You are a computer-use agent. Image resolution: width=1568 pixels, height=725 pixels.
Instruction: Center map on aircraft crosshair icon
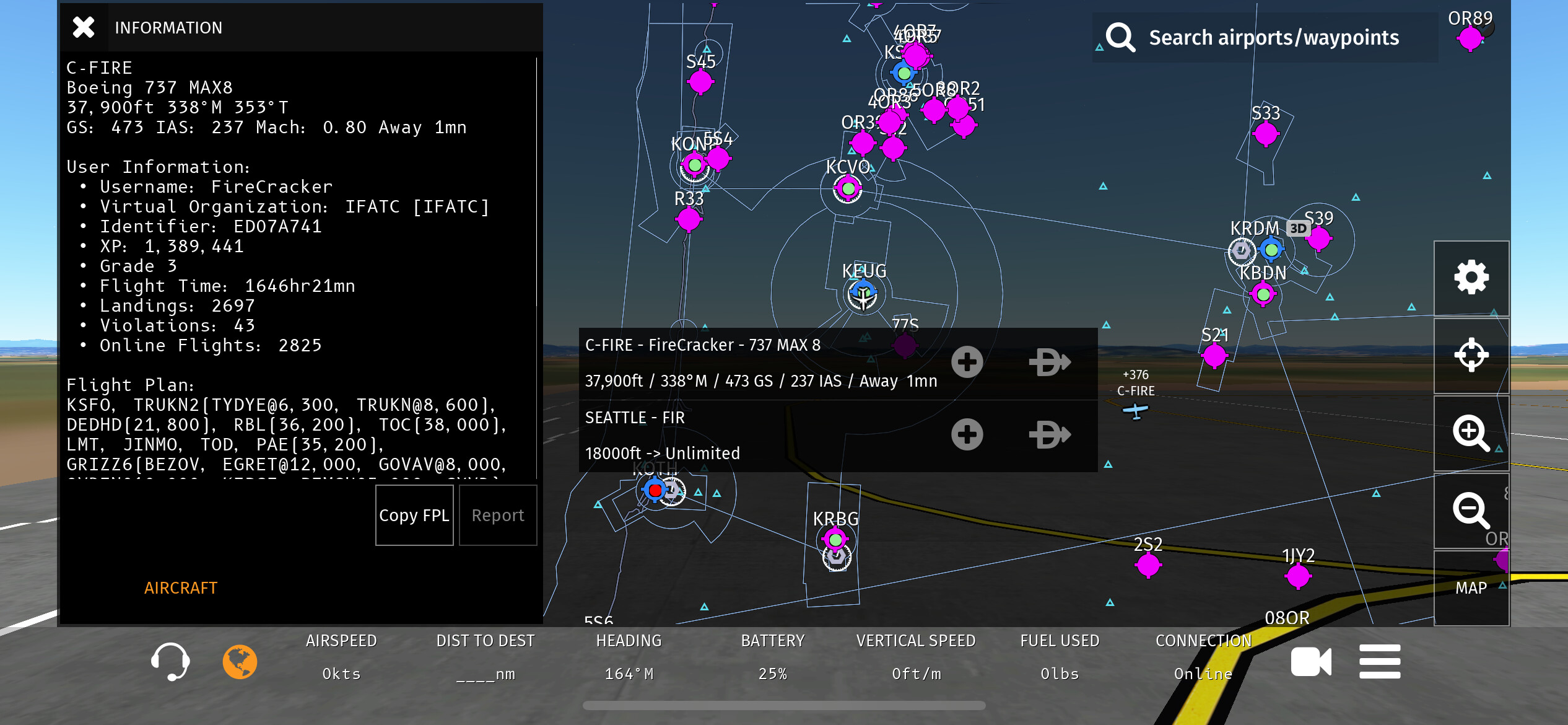1471,355
